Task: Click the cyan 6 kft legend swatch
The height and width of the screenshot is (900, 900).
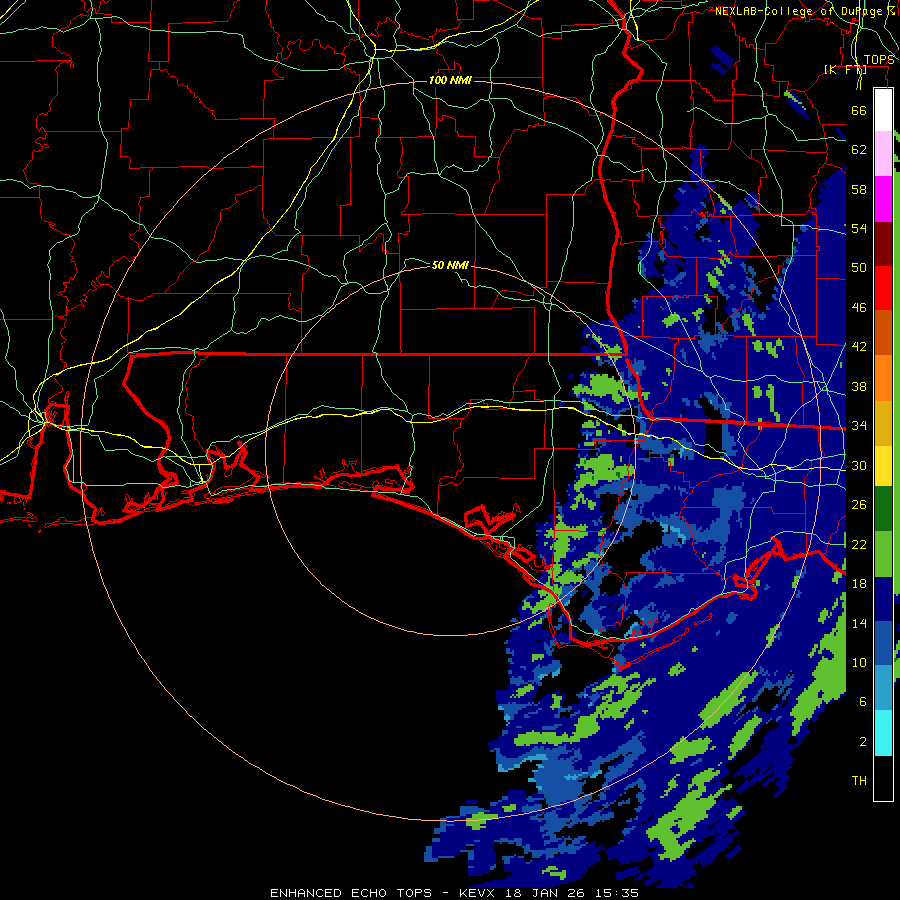Action: coord(883,733)
